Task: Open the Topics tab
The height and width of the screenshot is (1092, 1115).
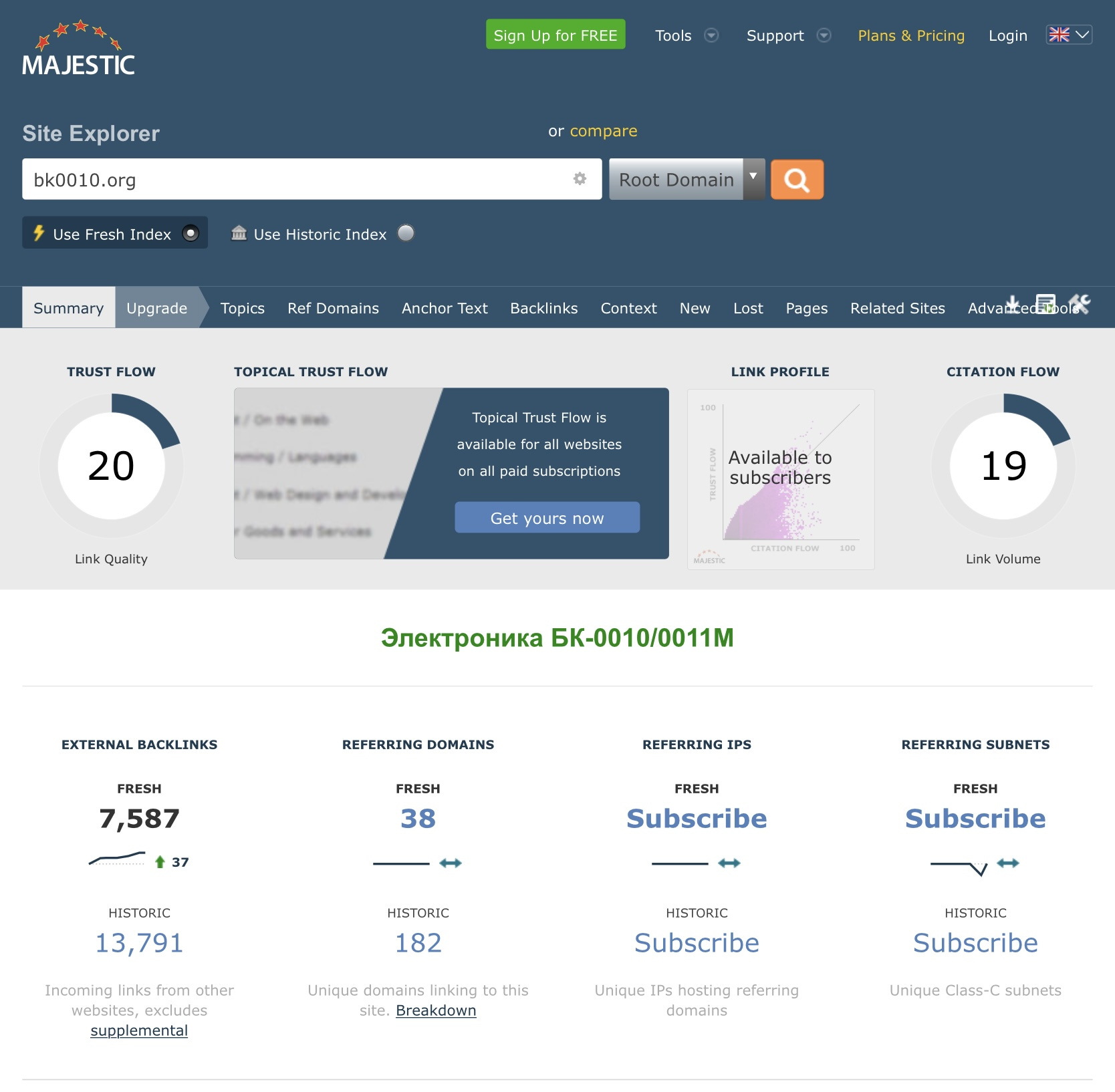Action: click(x=243, y=308)
